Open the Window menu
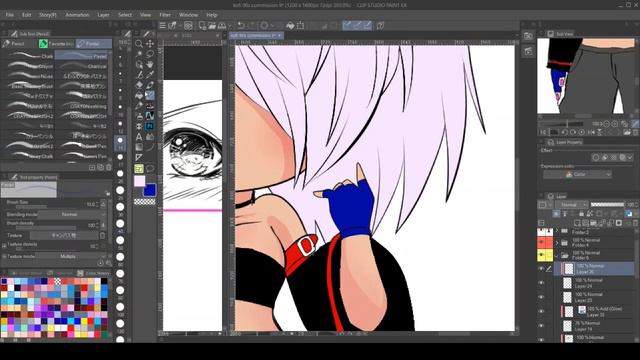640x360 pixels. [x=189, y=15]
